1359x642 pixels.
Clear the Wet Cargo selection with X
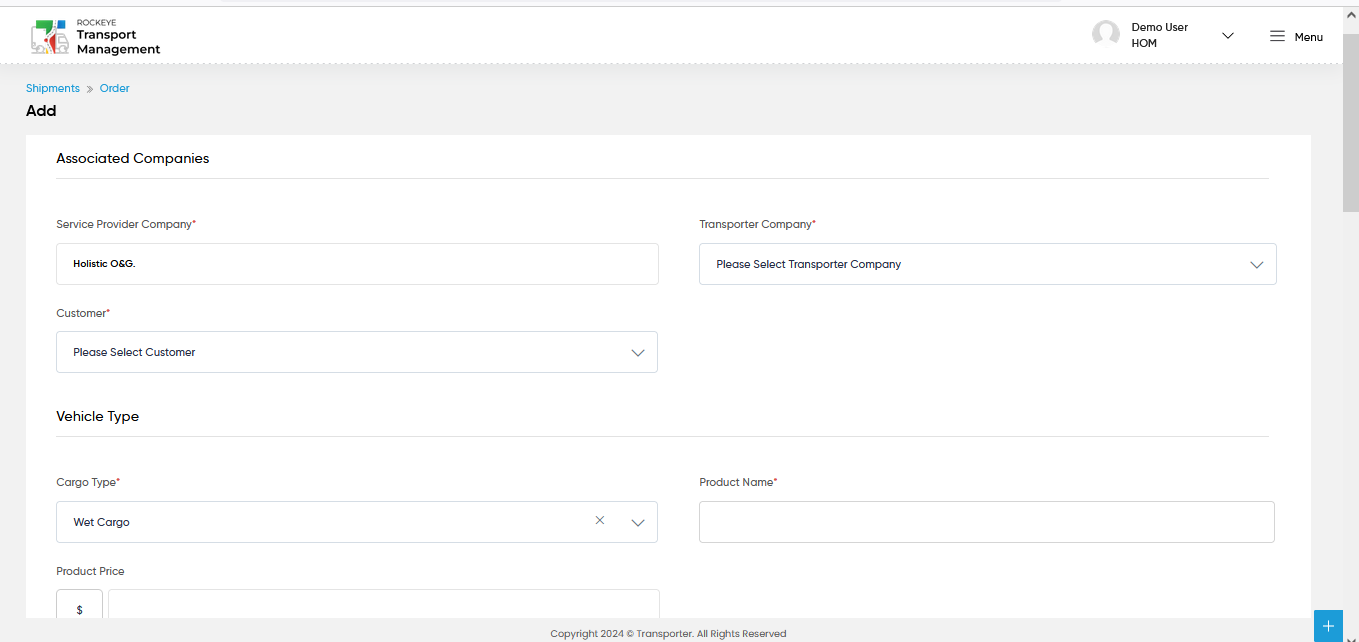pos(600,520)
